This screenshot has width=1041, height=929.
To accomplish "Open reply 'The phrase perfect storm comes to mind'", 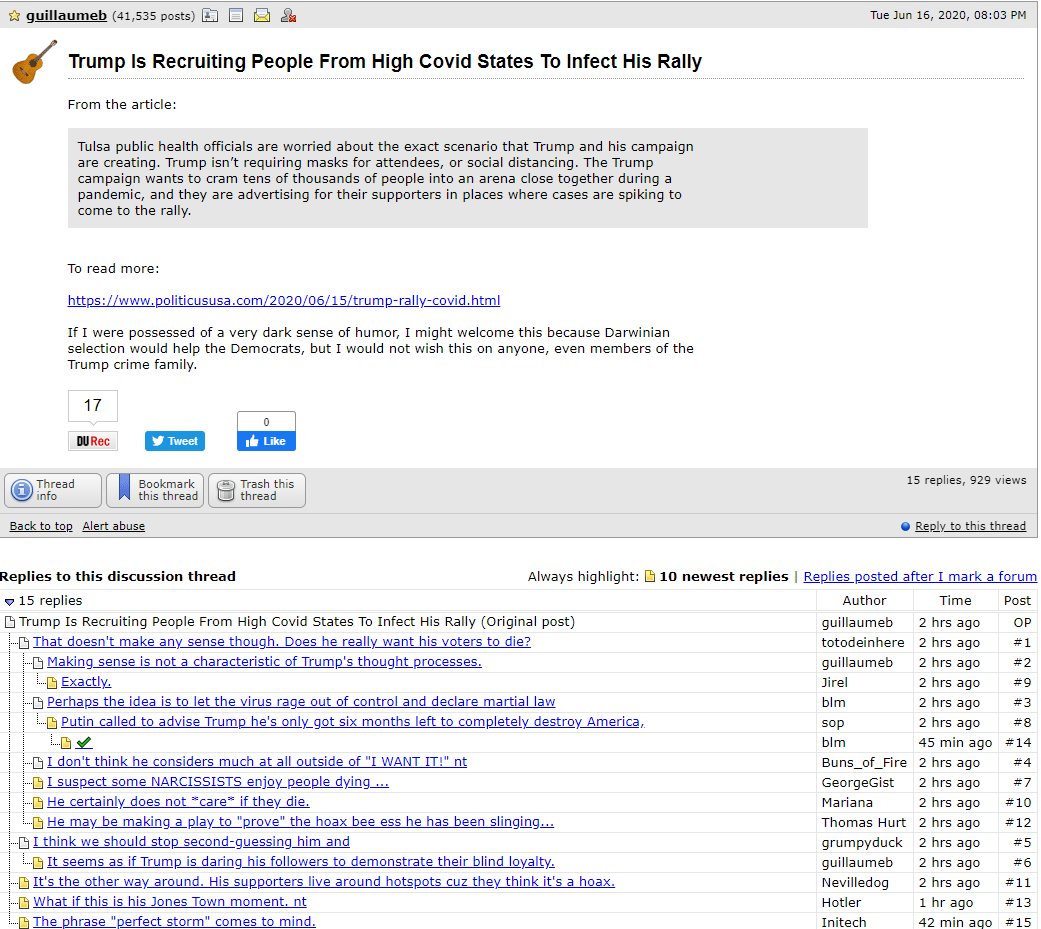I will tap(175, 921).
